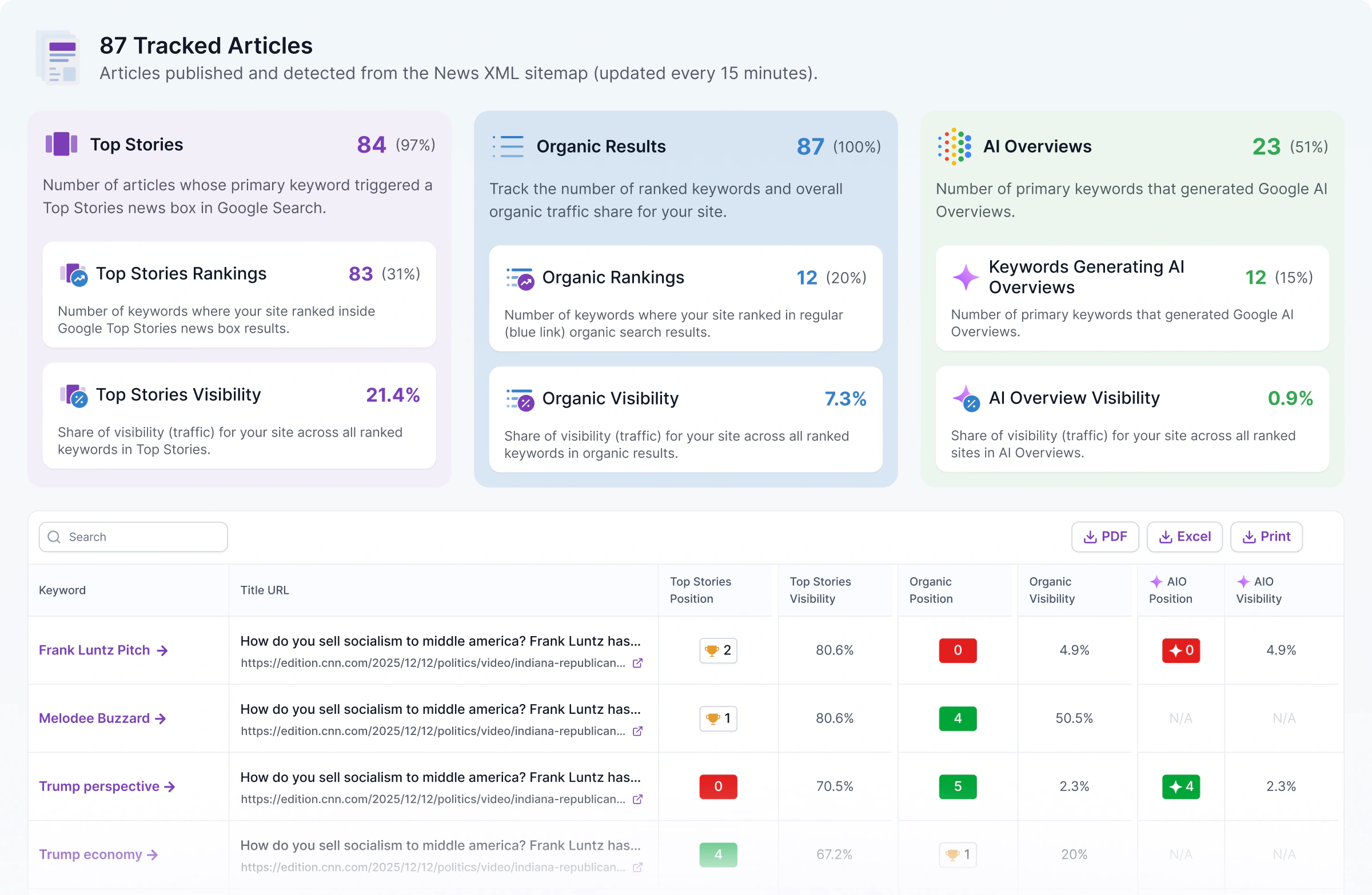Screen dimensions: 1372x895
Task: Click the AI Overviews colorful dots icon
Action: tap(954, 146)
